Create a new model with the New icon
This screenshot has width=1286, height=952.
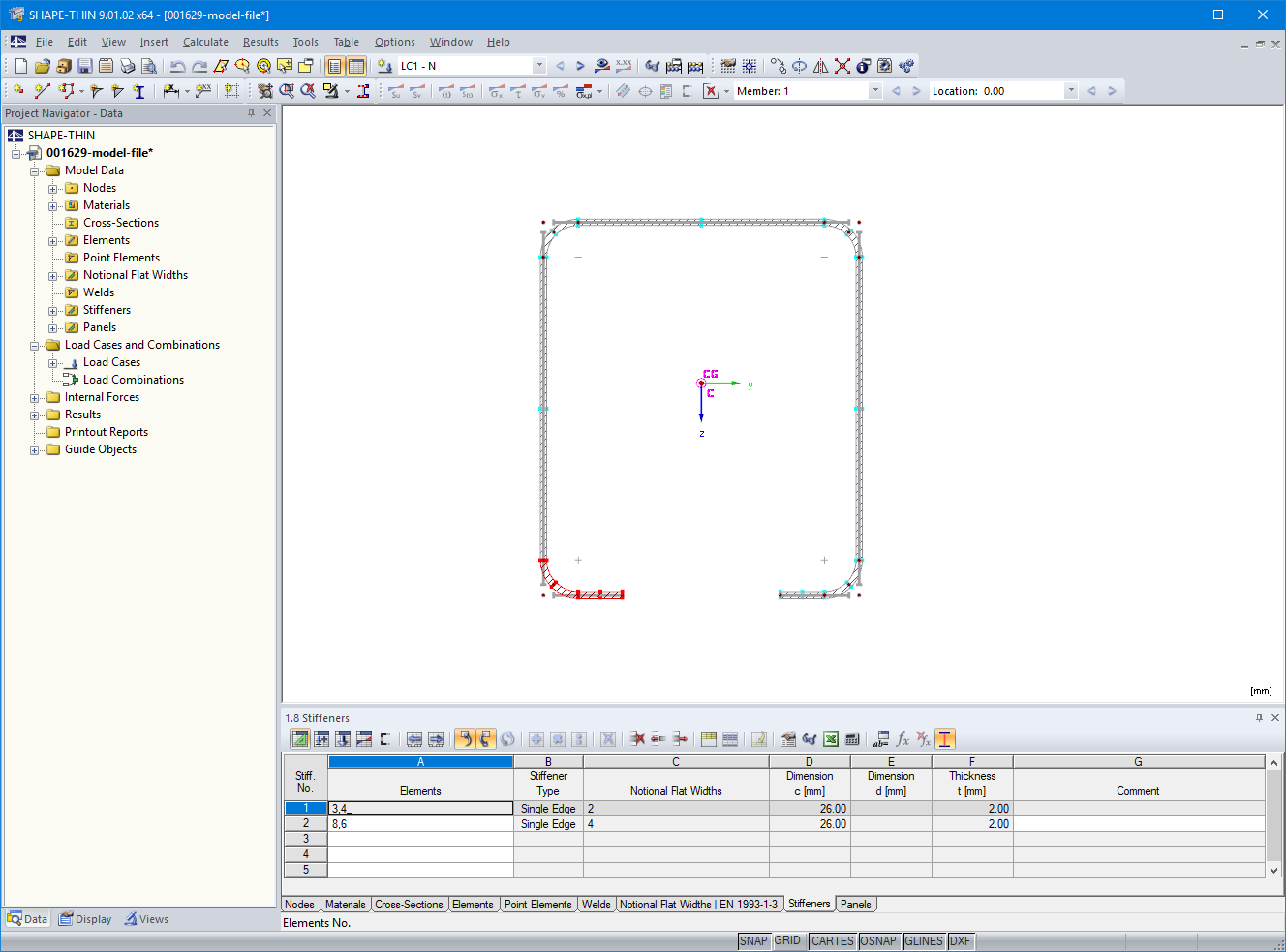(19, 65)
